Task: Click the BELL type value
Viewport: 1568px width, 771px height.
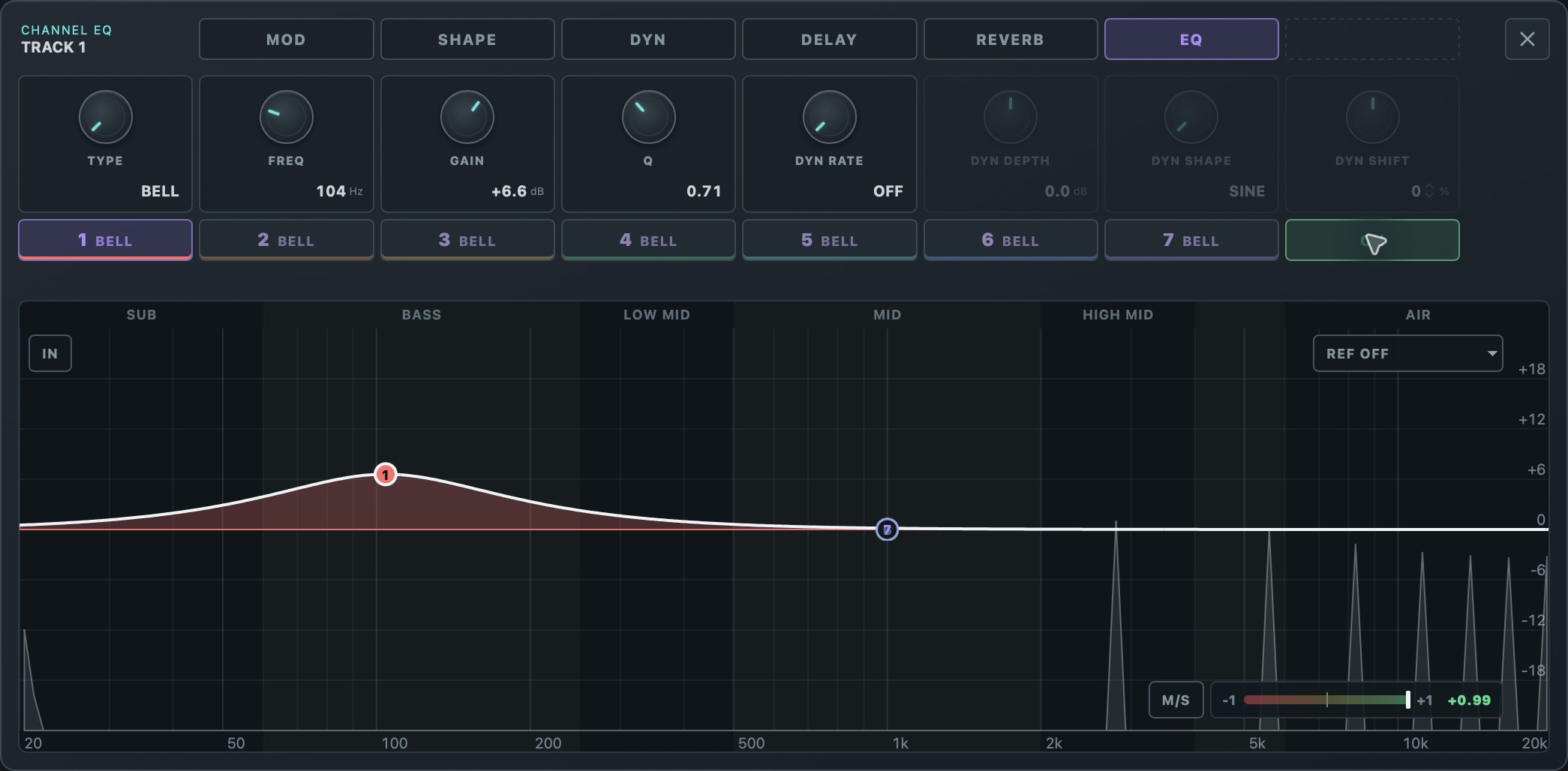Action: [x=160, y=191]
